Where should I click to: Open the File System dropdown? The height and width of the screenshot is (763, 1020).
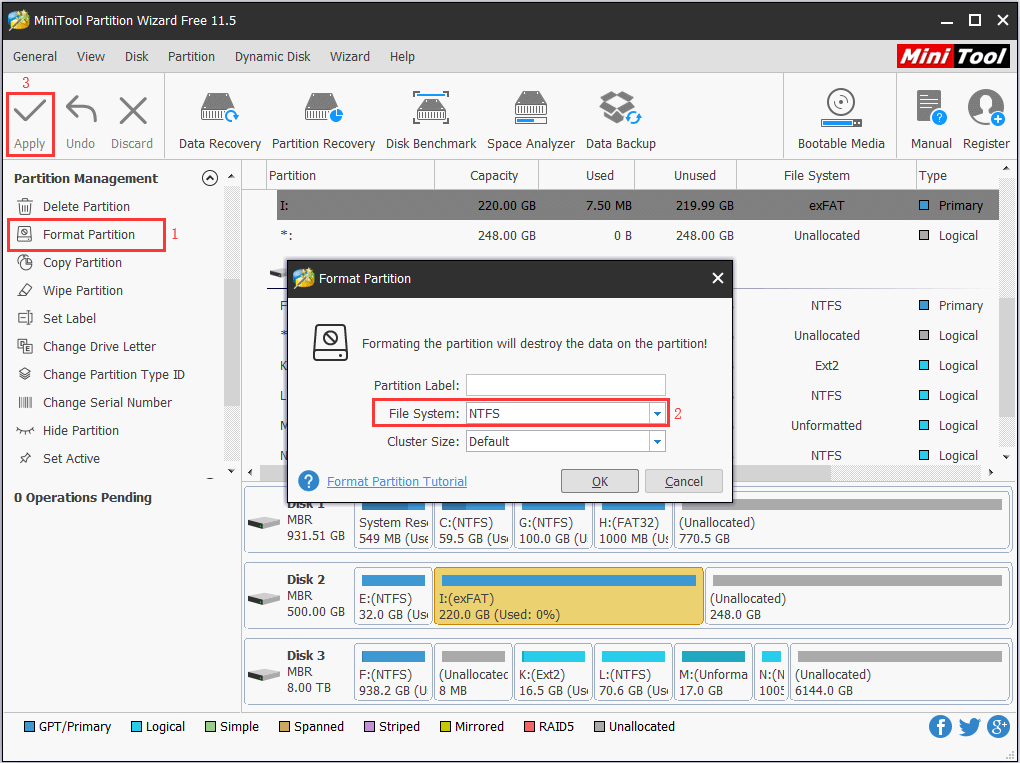(657, 412)
